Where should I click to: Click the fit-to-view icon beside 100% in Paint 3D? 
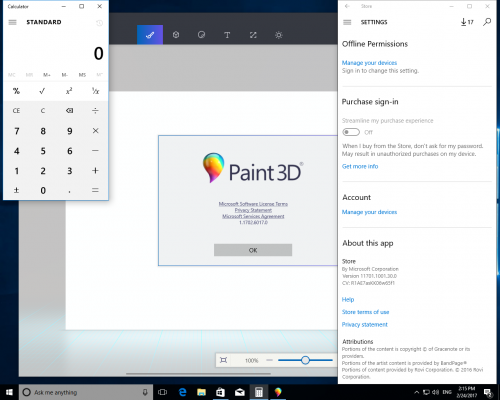(224, 360)
